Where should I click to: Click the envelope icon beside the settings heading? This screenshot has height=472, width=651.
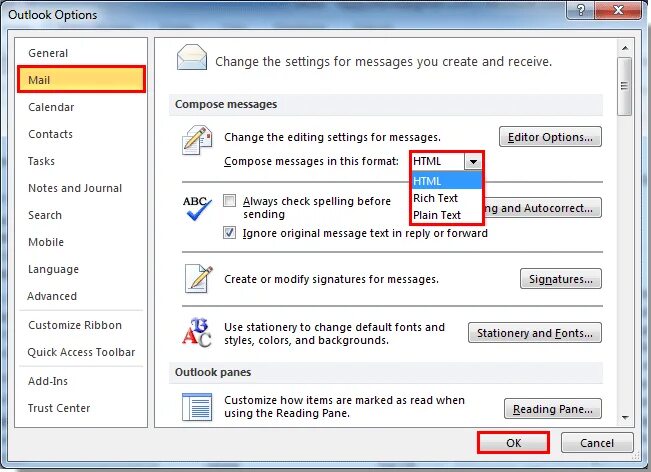coord(191,58)
